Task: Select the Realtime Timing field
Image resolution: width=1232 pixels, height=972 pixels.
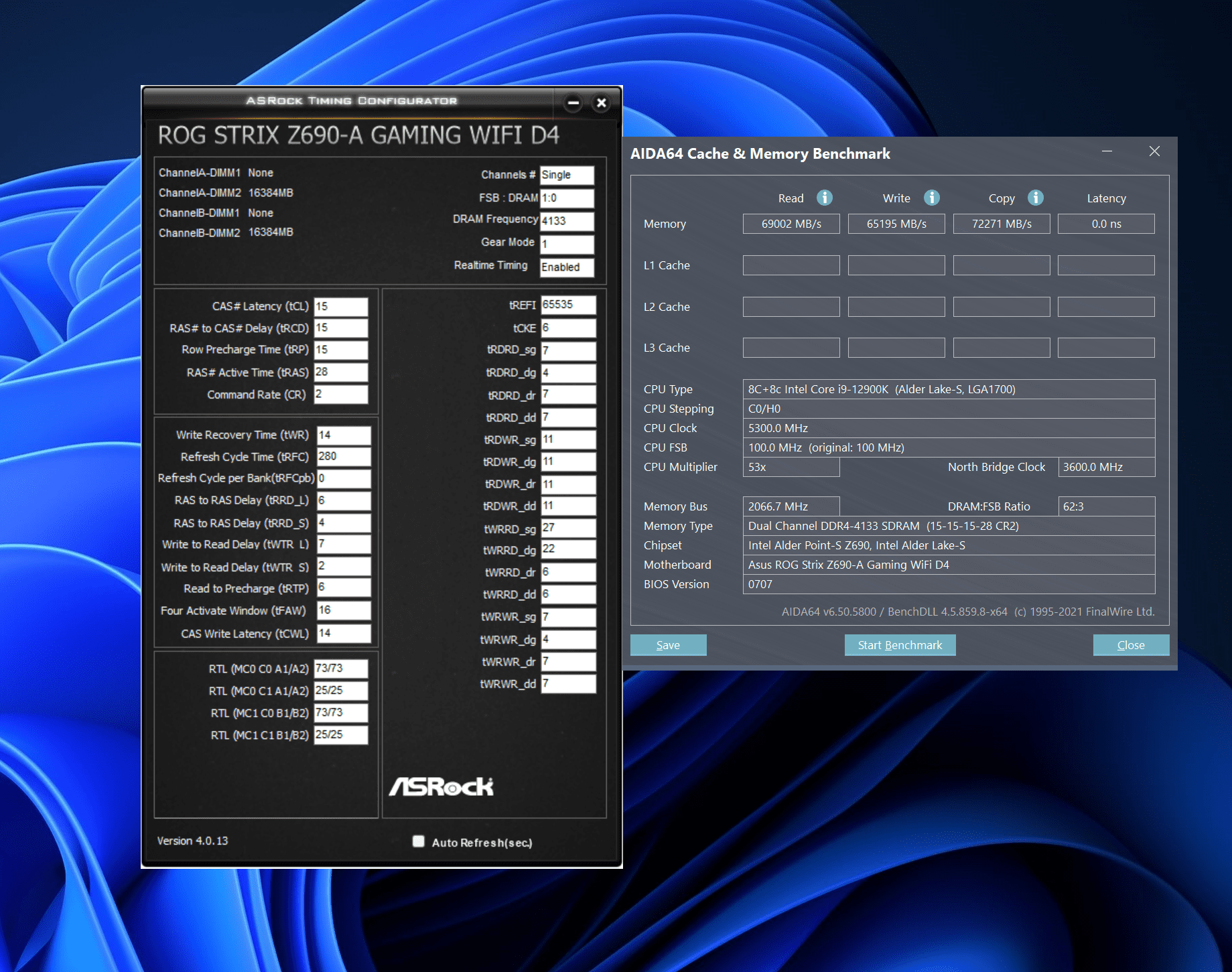Action: [x=567, y=267]
